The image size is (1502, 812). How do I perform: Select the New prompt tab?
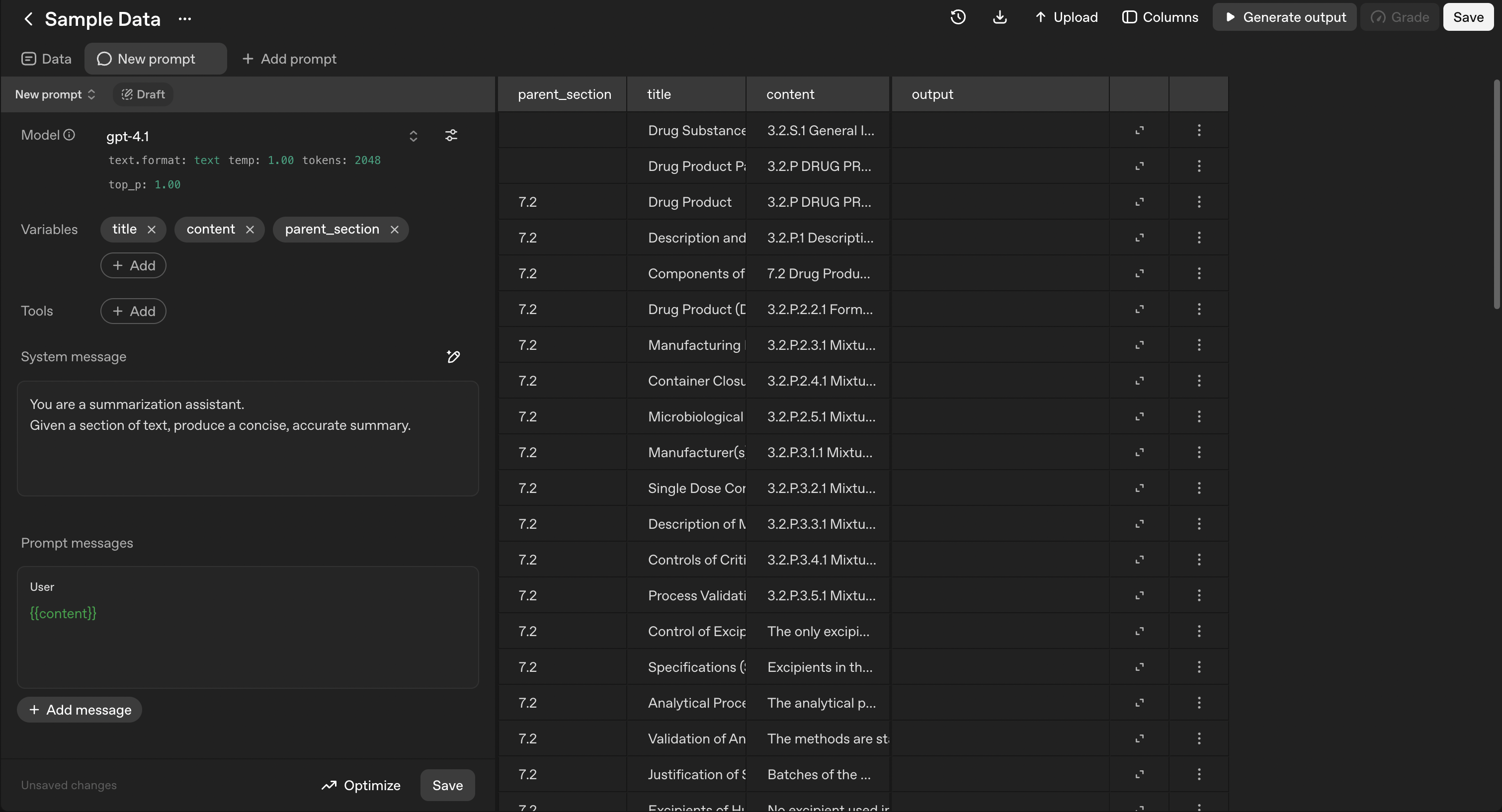pyautogui.click(x=155, y=58)
